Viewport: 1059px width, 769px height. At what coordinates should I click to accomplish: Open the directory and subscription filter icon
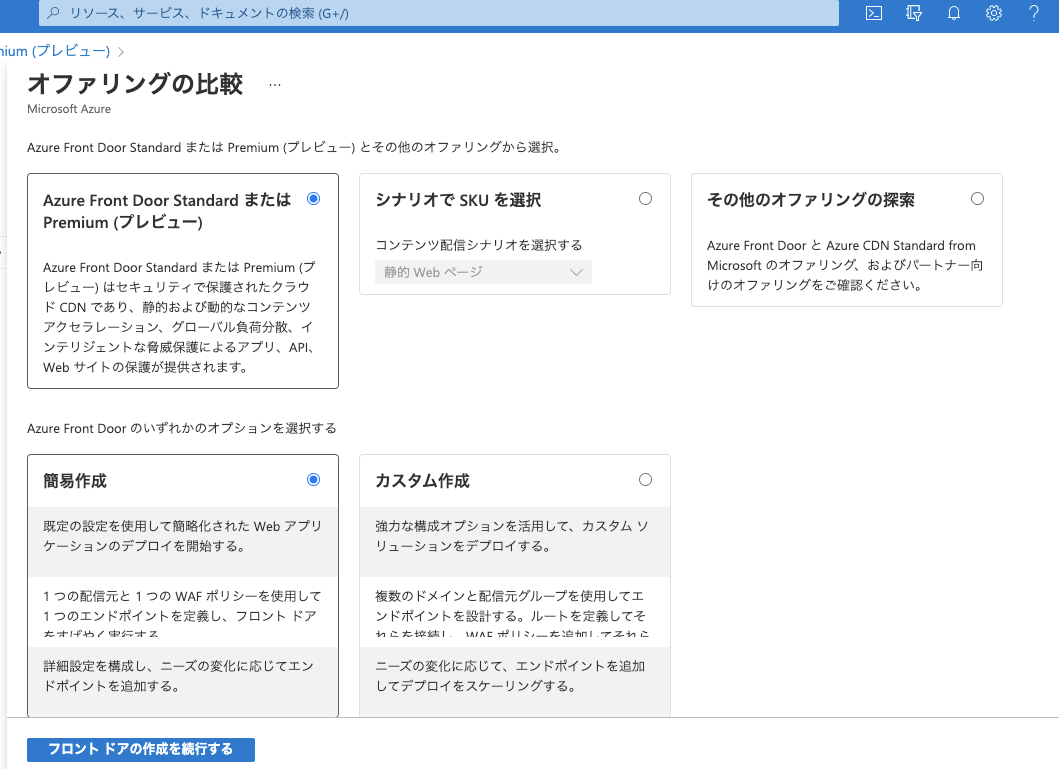[x=914, y=13]
